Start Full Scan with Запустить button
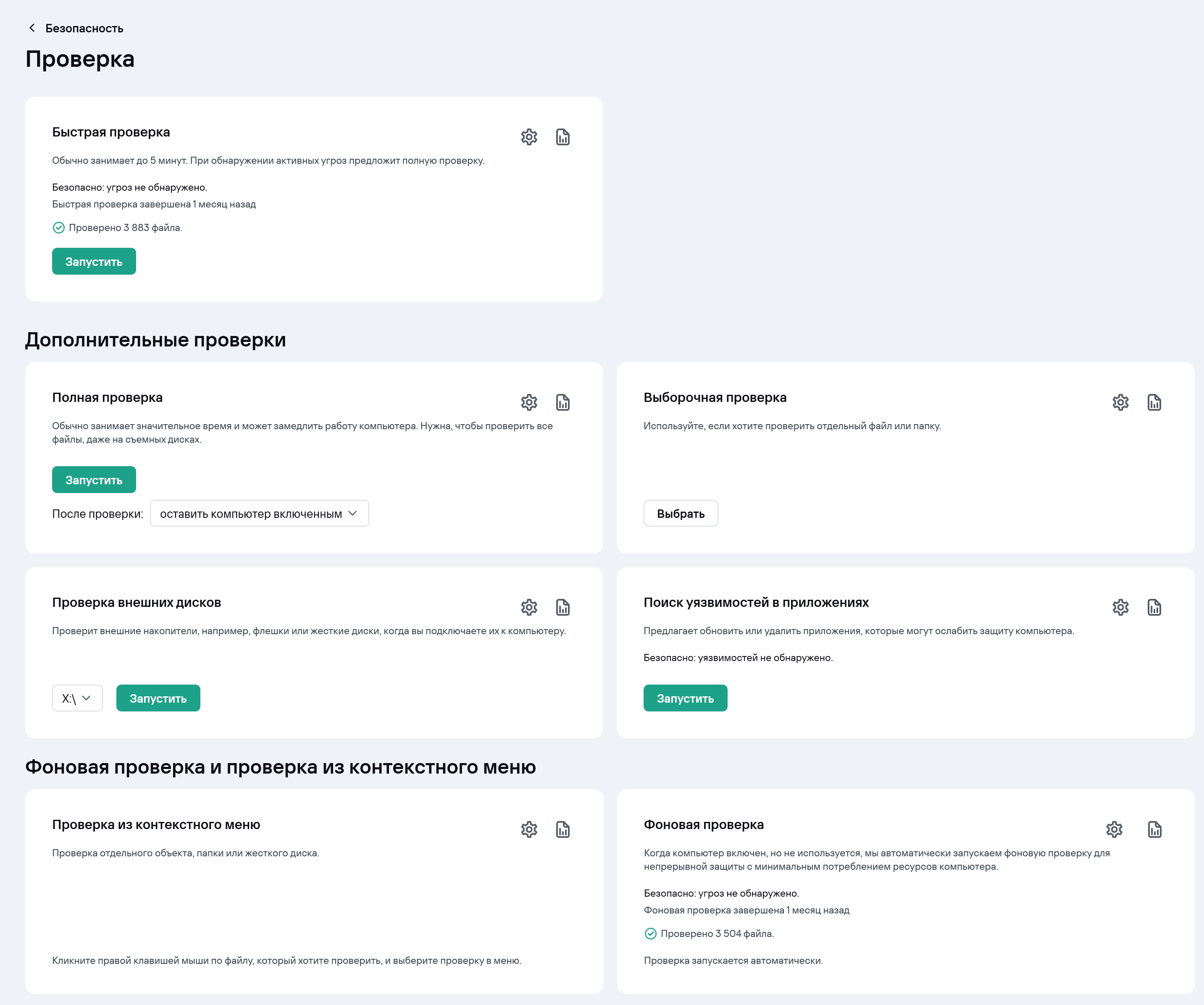 click(x=94, y=480)
